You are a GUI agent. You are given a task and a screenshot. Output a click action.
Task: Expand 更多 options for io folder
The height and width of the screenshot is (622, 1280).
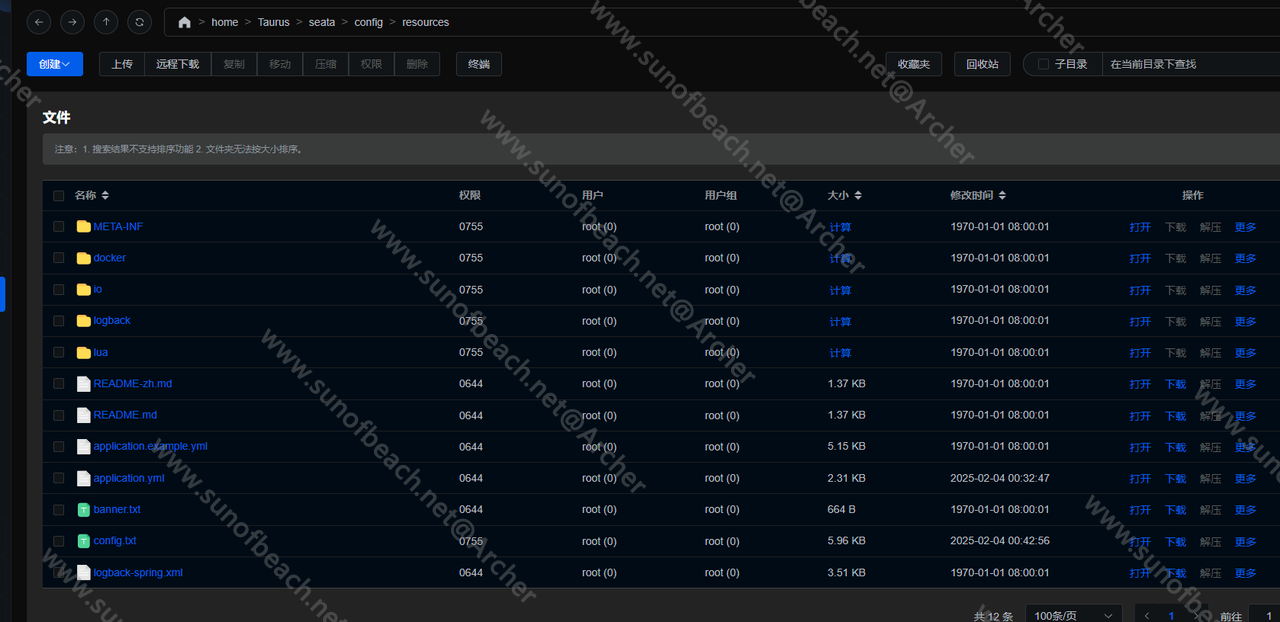pos(1245,290)
